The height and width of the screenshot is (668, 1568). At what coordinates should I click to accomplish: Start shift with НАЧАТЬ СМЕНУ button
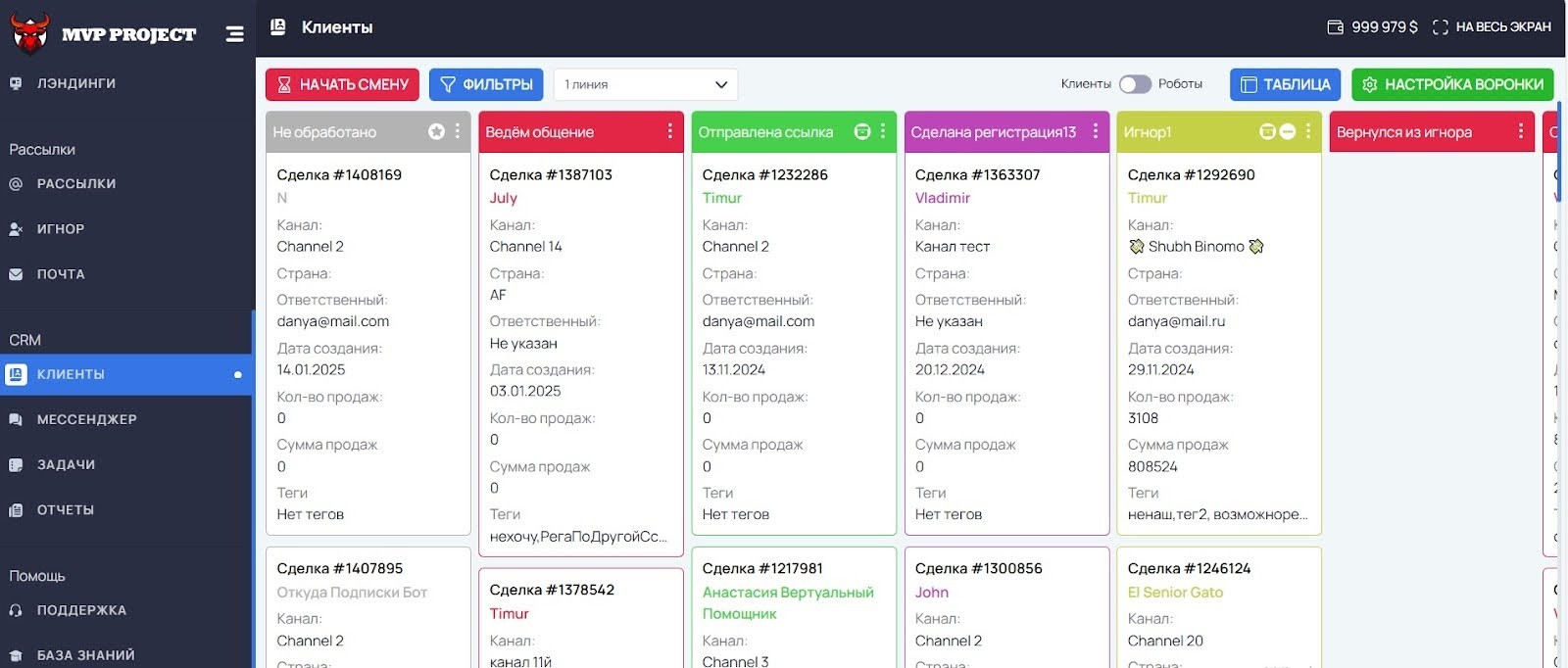(342, 84)
